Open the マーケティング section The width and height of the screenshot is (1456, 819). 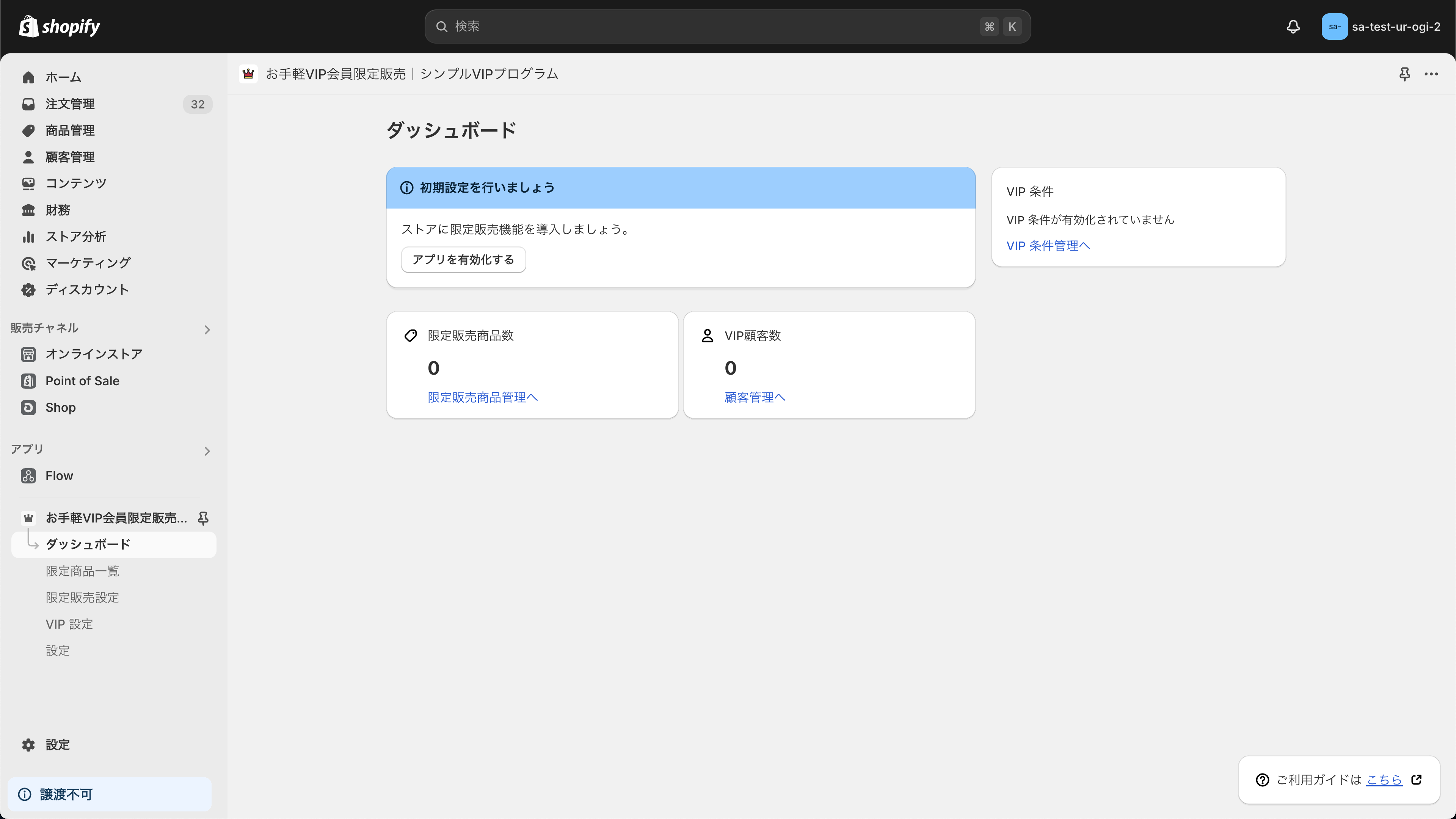coord(88,263)
